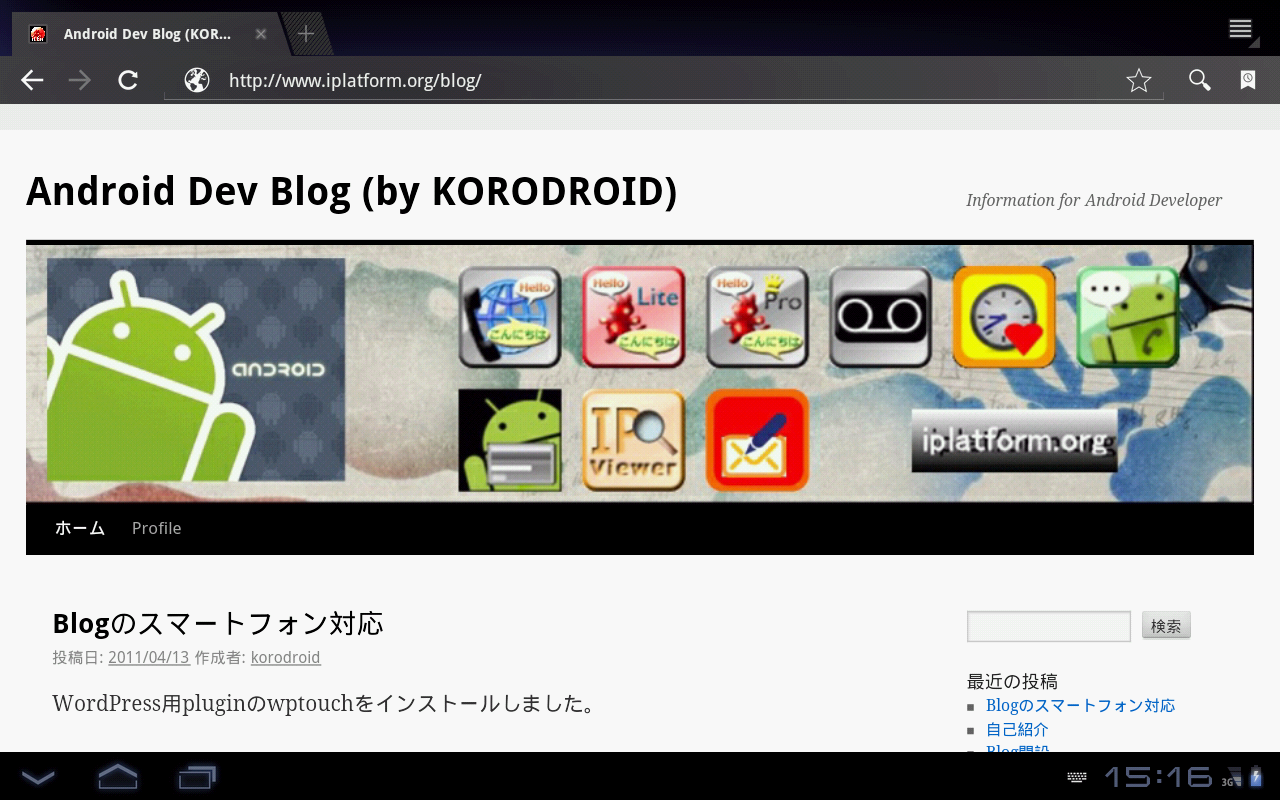Click the blog search text field
Viewport: 1280px width, 800px height.
(1049, 626)
